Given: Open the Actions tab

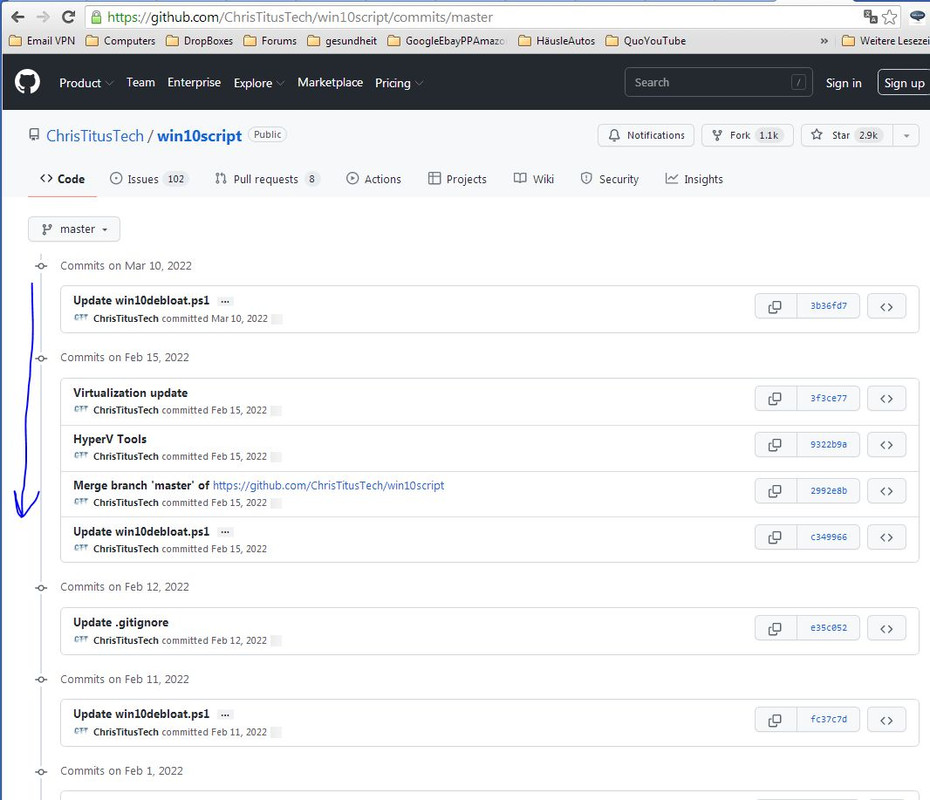Looking at the screenshot, I should (x=374, y=179).
